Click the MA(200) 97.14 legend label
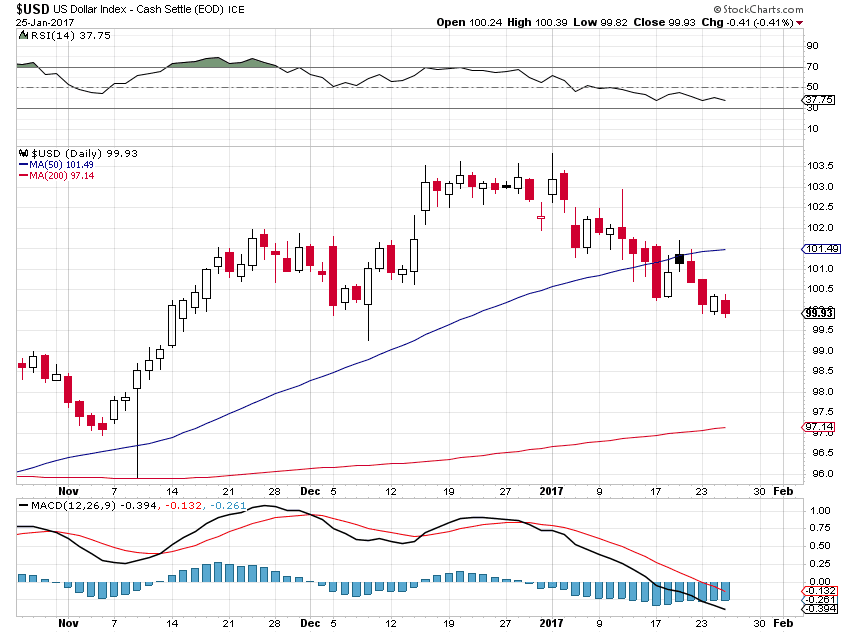The width and height of the screenshot is (850, 633). tap(61, 176)
